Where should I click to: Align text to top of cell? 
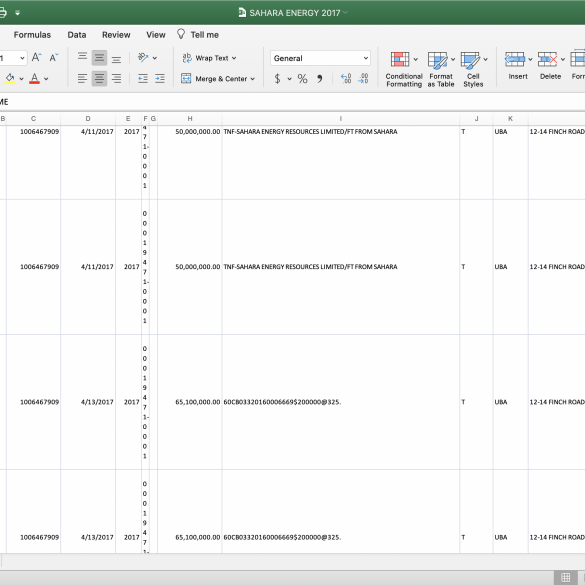click(82, 57)
